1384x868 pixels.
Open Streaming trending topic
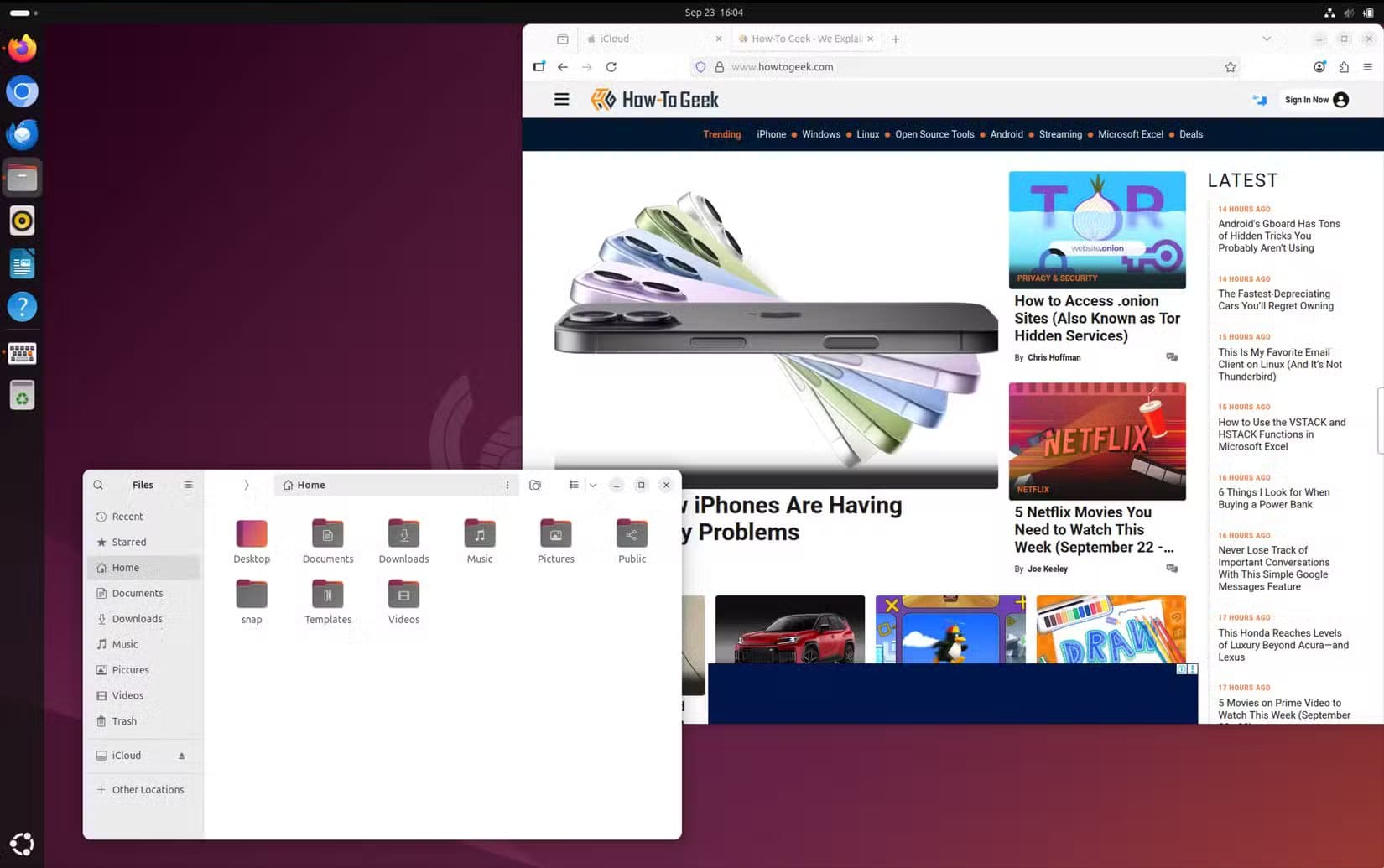tap(1060, 134)
